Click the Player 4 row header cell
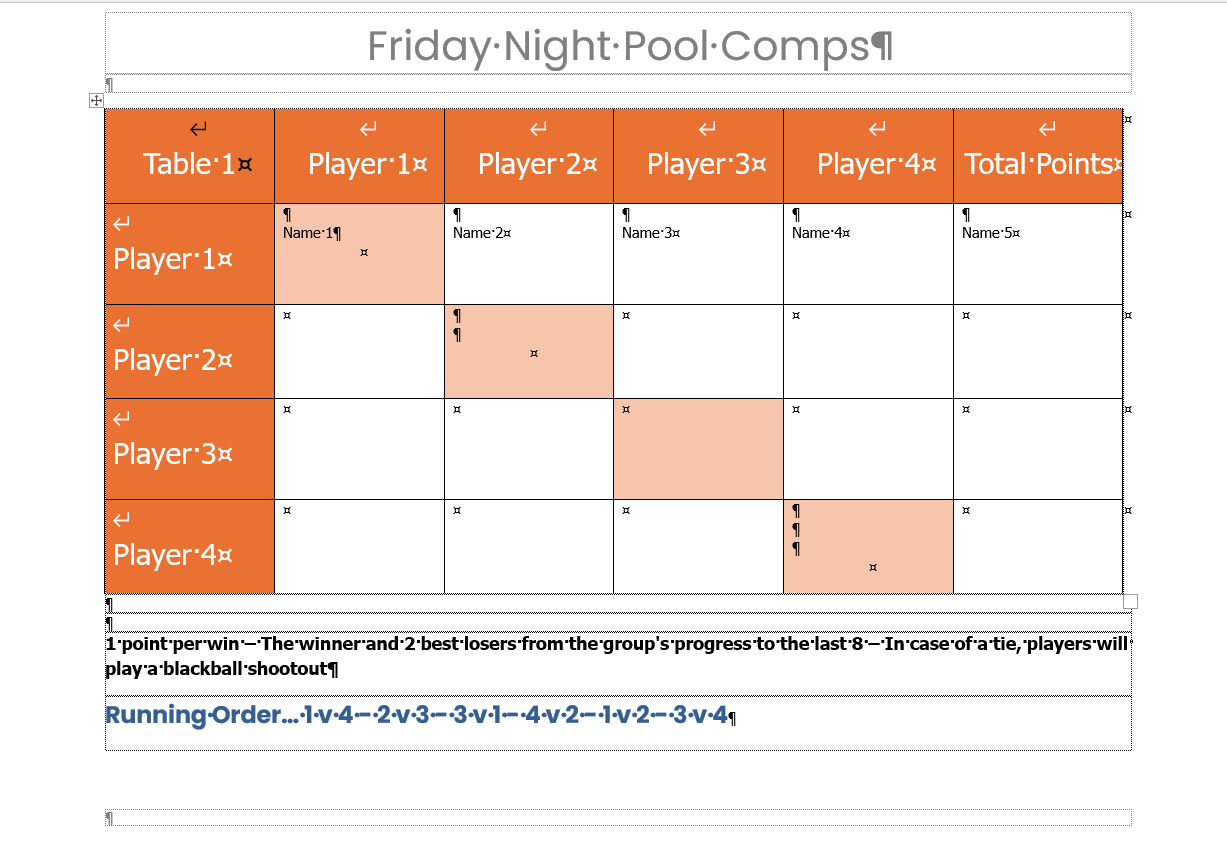The image size is (1227, 859). coord(189,546)
